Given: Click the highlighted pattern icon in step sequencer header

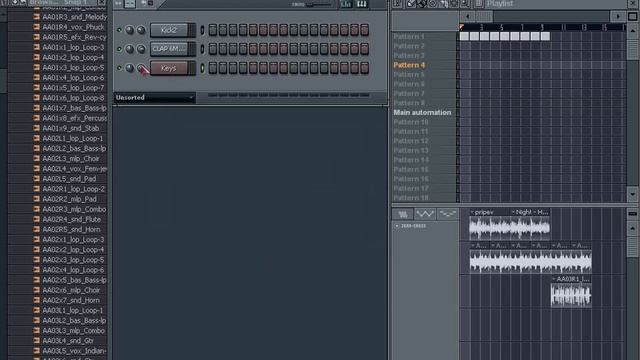Looking at the screenshot, I should 129,4.
